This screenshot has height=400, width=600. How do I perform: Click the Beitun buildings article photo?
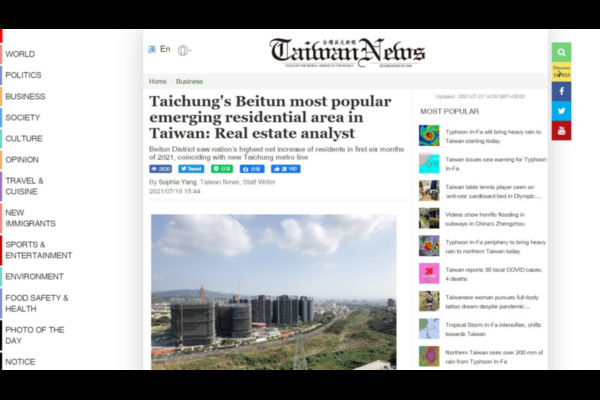(273, 291)
